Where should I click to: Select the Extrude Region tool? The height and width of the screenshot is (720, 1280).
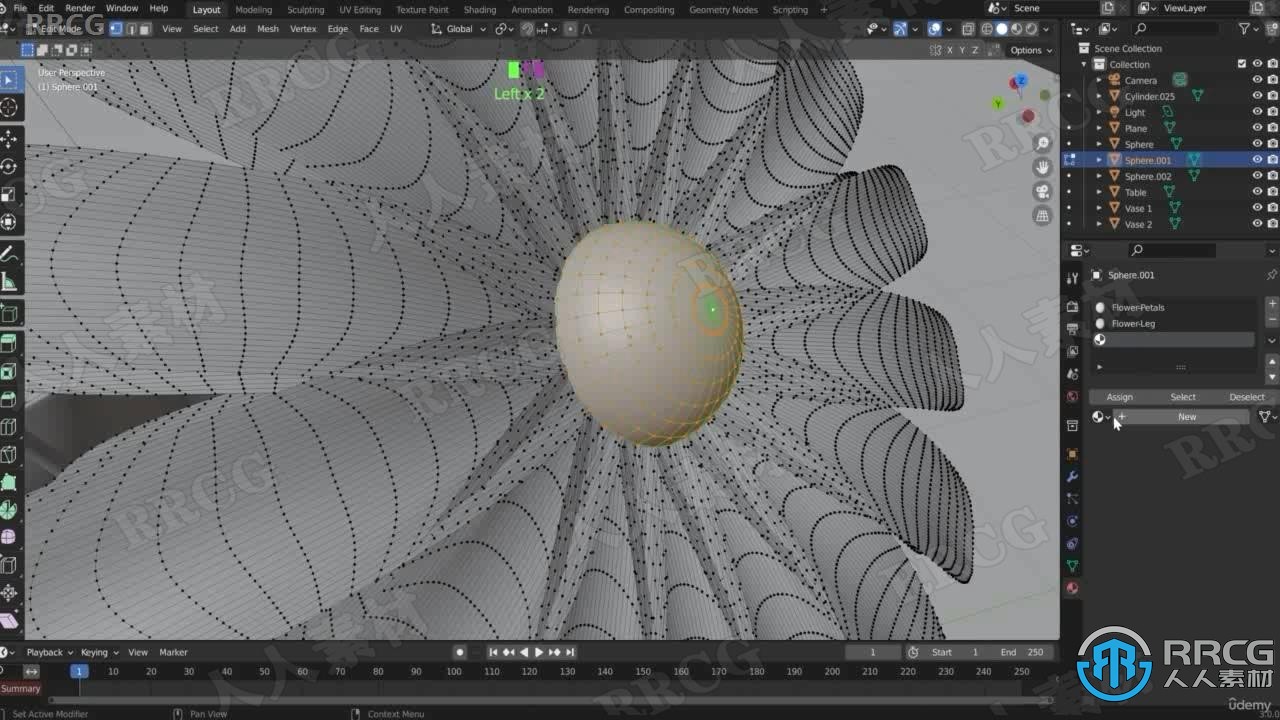coord(9,344)
